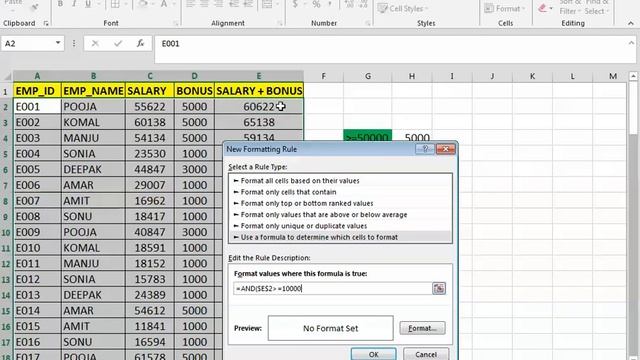Click the Fill Color bucket icon
This screenshot has height=360, width=640.
pos(143,4)
